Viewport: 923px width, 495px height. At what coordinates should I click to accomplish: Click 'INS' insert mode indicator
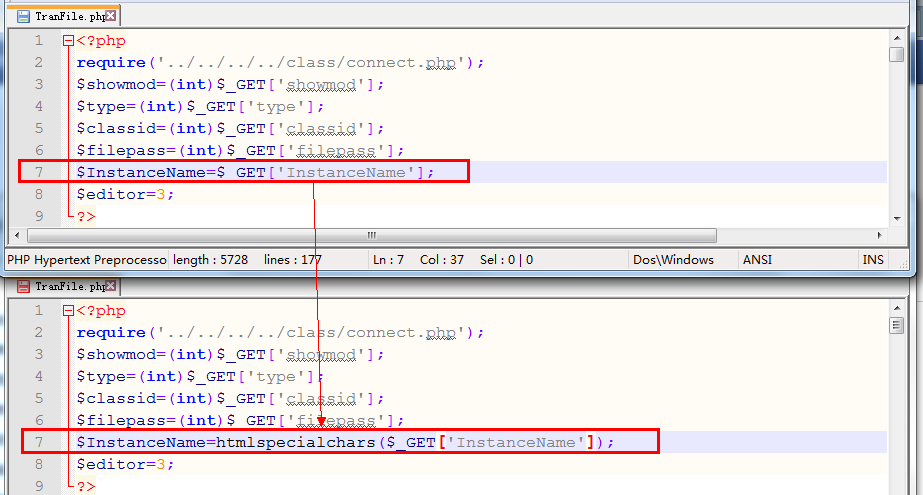coord(873,260)
